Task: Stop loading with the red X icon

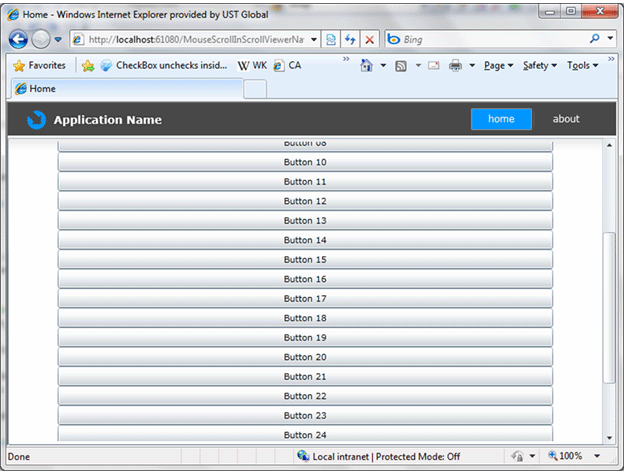Action: [370, 39]
